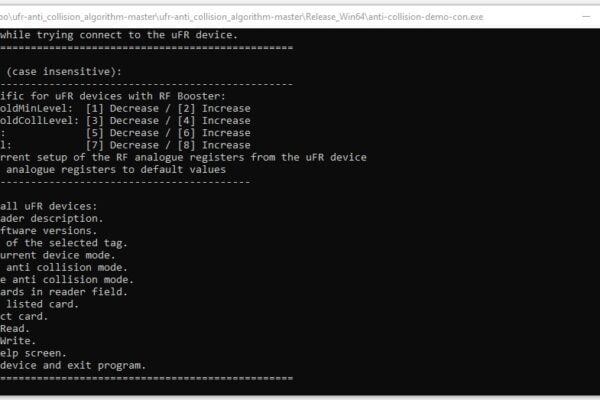This screenshot has width=600, height=400.
Task: Click the [6] Increase option text
Action: [x=214, y=133]
